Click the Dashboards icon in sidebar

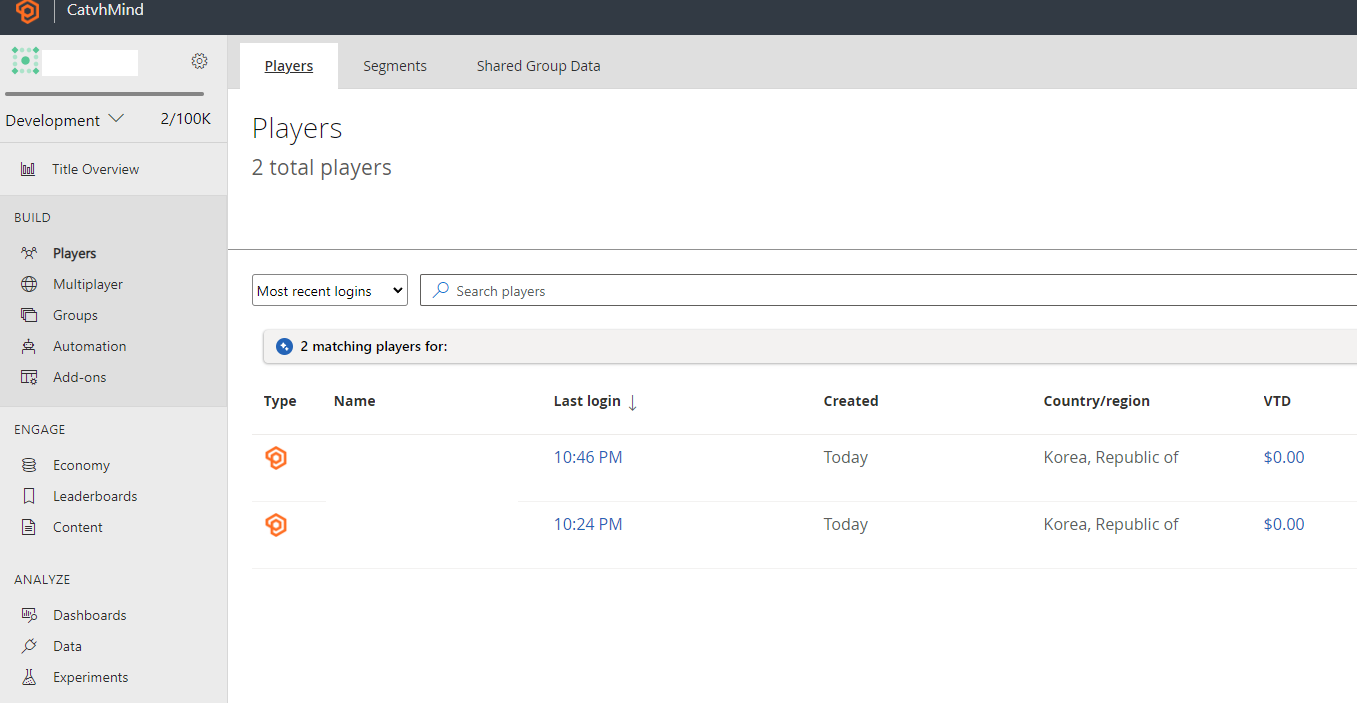29,615
